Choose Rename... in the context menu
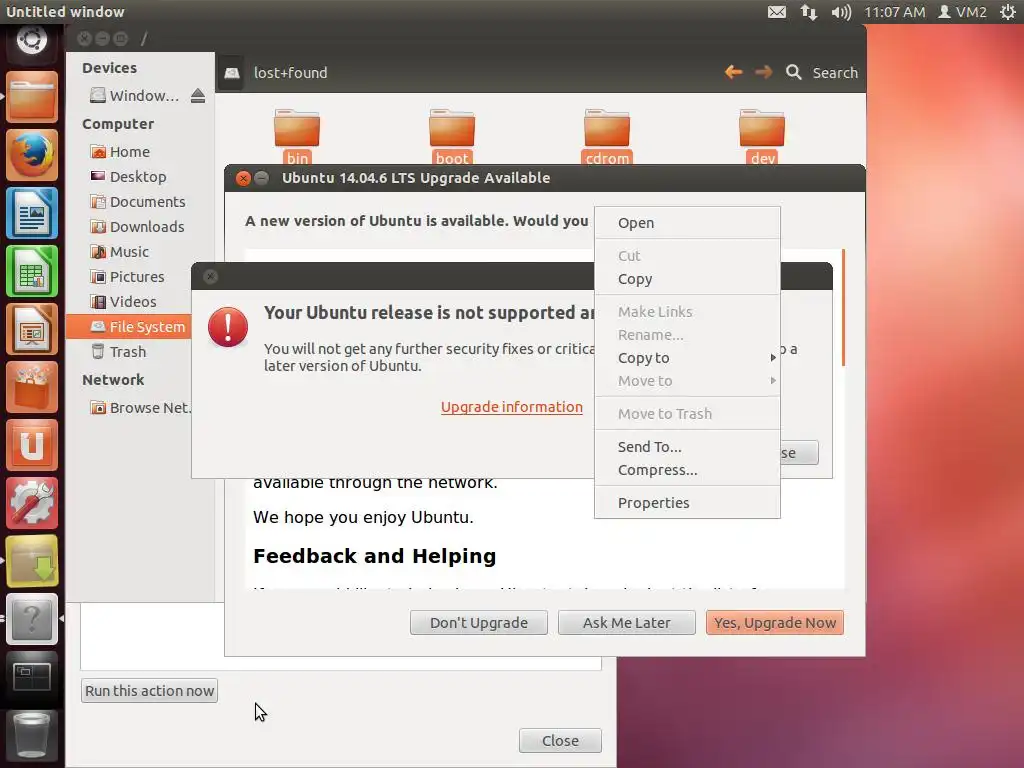1024x768 pixels. [x=687, y=335]
